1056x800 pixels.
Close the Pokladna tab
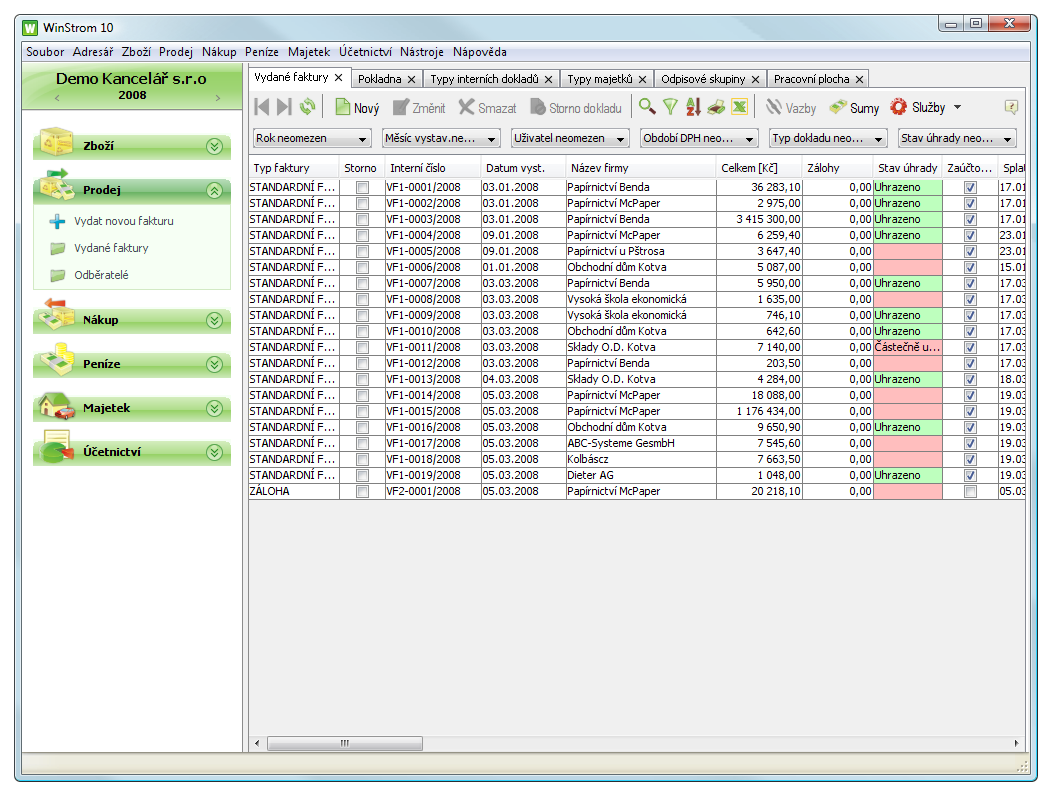(411, 79)
